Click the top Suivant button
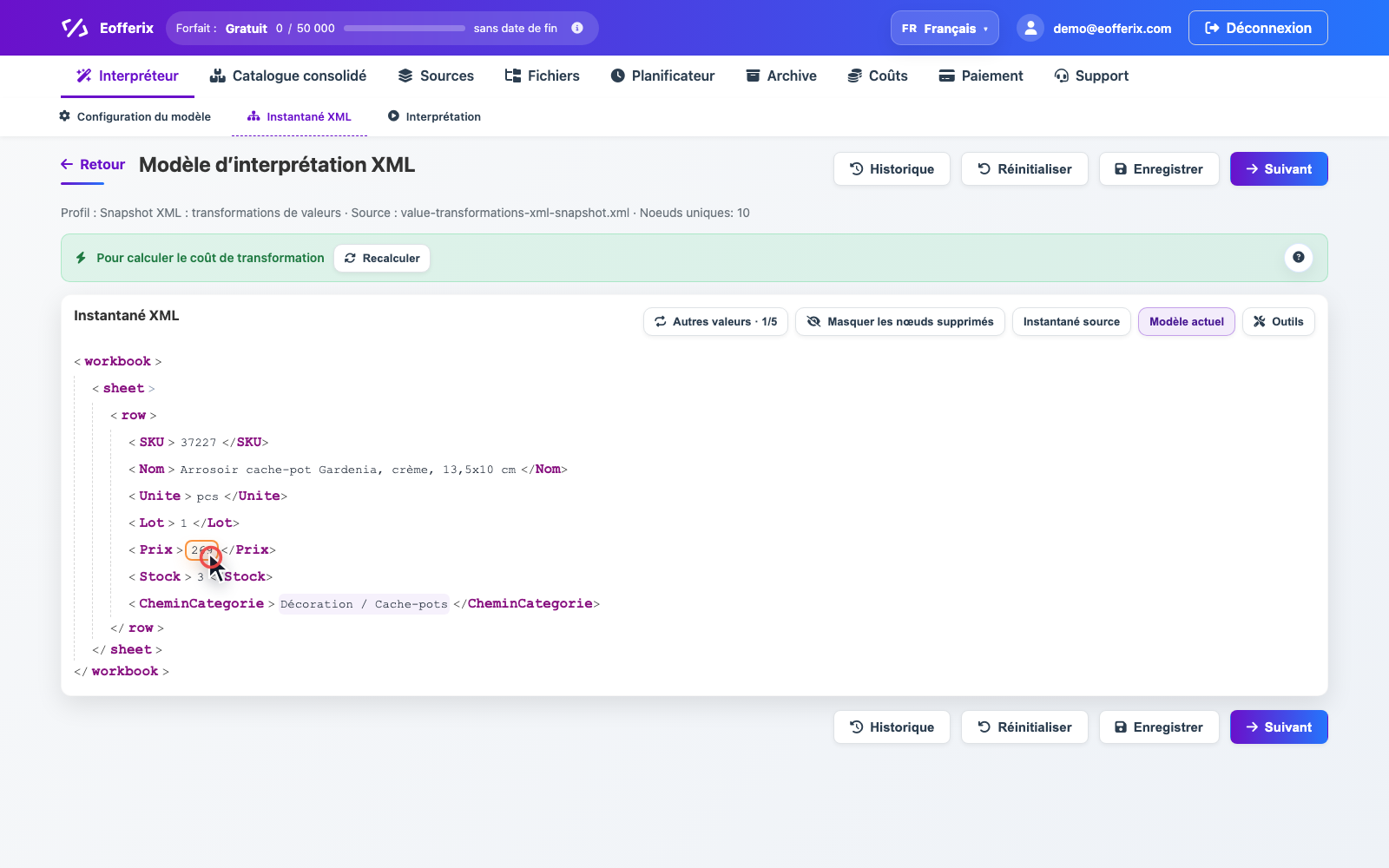The height and width of the screenshot is (868, 1389). 1279,169
